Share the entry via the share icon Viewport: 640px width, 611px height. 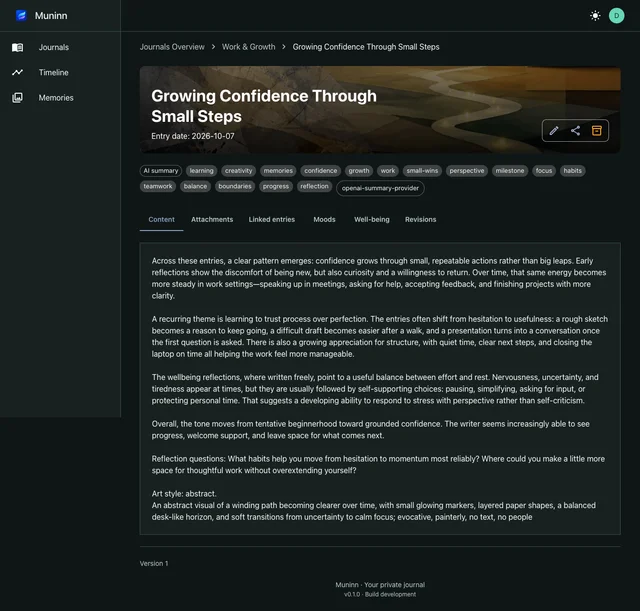pos(575,131)
